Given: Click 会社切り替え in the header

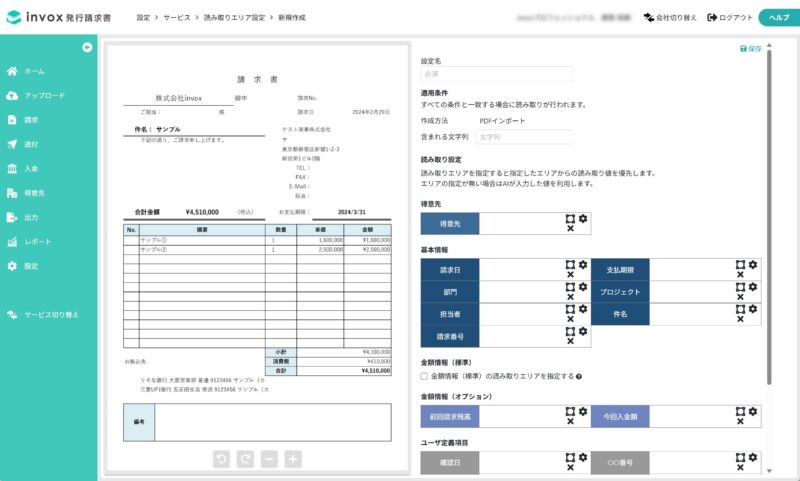Looking at the screenshot, I should [670, 17].
